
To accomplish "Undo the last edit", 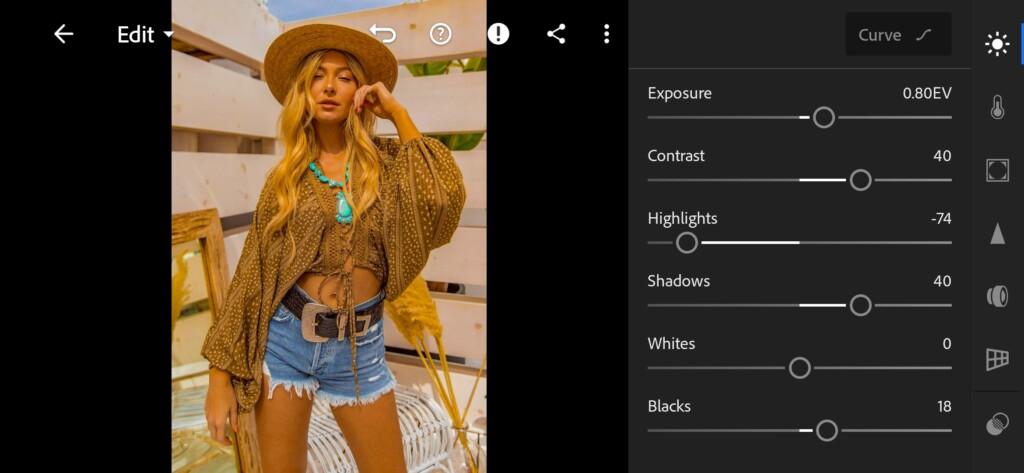I will tap(383, 34).
